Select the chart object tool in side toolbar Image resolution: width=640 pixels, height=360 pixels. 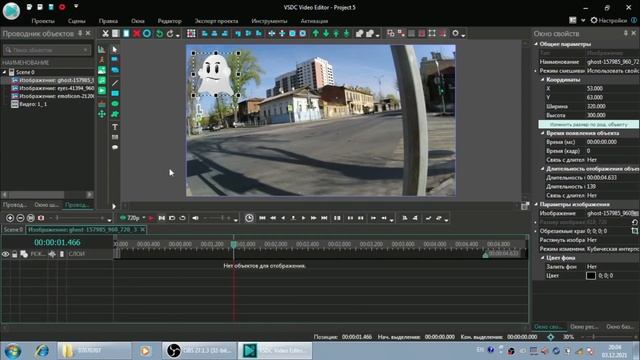coord(101,49)
